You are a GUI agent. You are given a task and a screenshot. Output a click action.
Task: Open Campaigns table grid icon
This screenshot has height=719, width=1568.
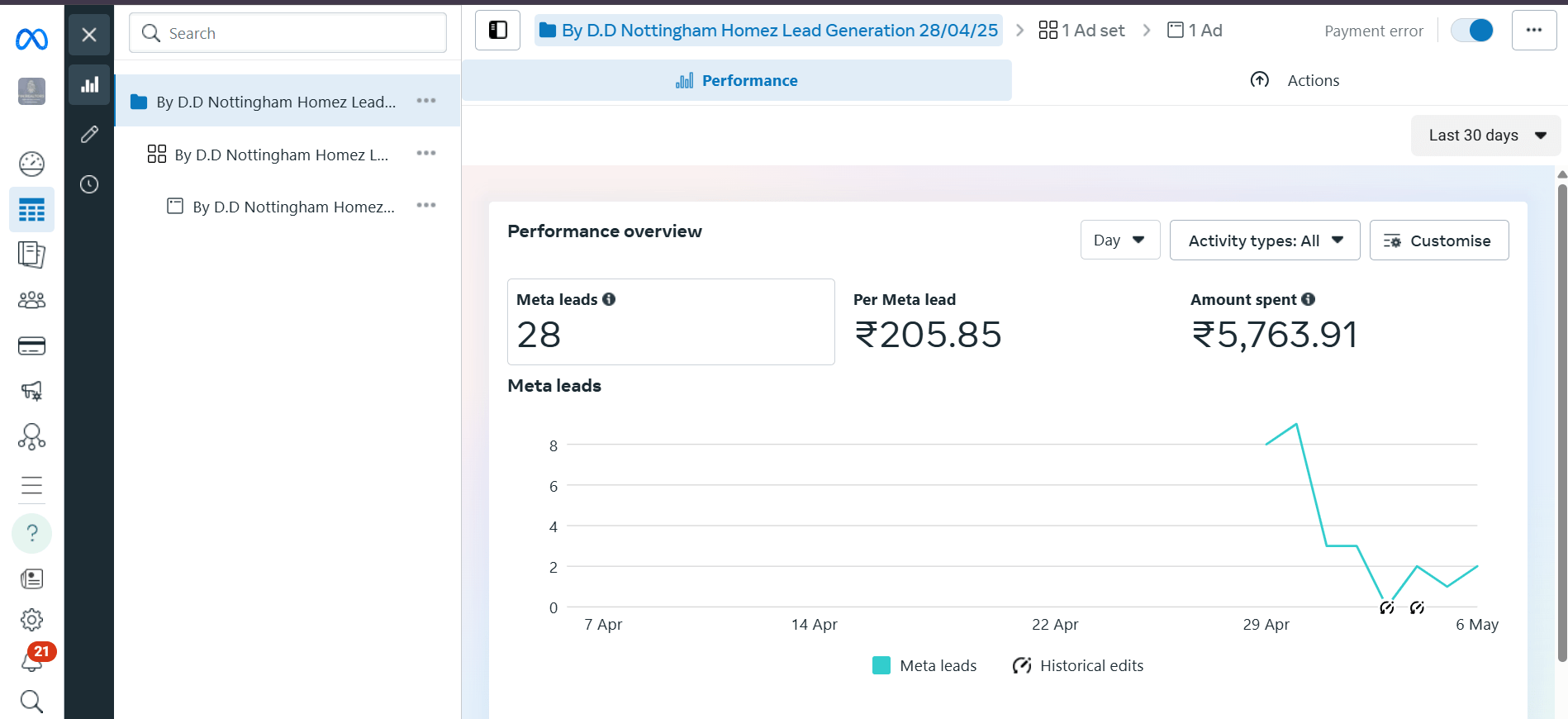click(31, 210)
